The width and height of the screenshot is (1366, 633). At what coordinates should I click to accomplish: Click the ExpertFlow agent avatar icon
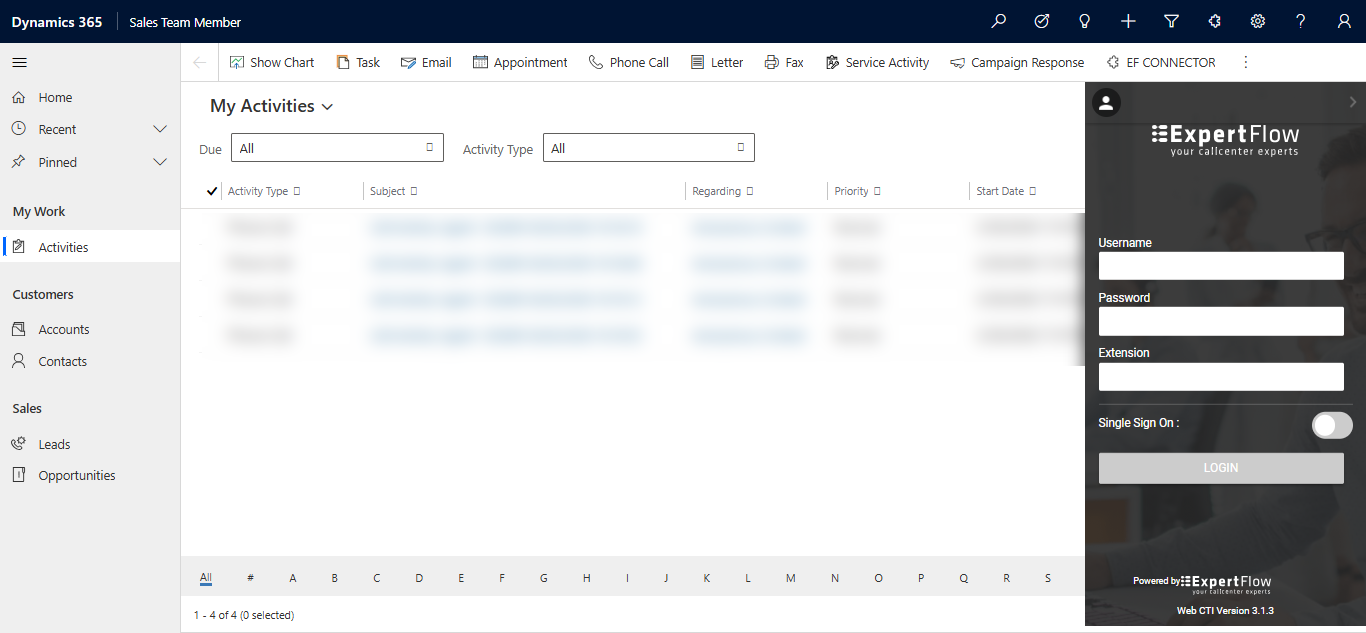click(x=1107, y=103)
